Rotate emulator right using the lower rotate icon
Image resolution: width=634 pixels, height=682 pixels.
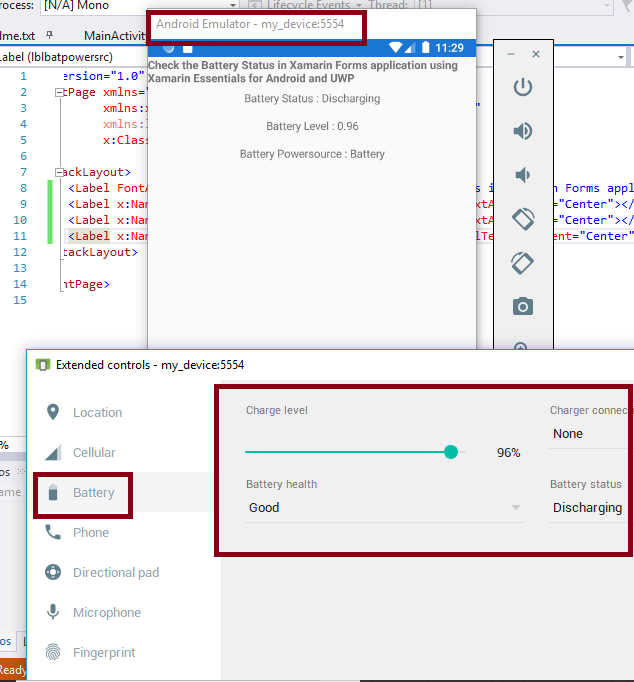coord(523,263)
